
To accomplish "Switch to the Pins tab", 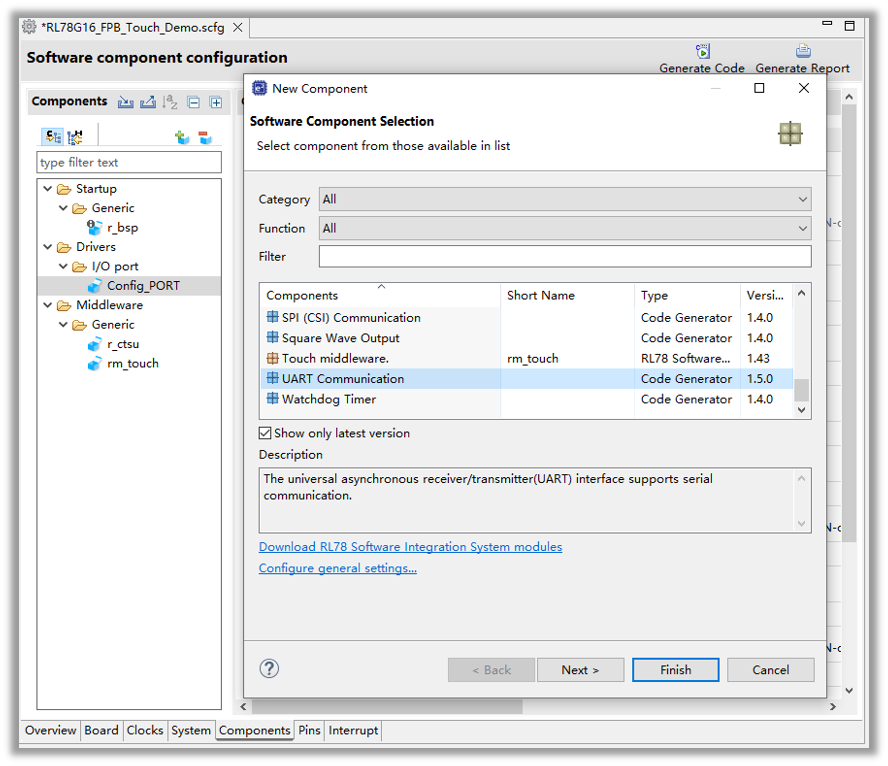I will coord(309,731).
